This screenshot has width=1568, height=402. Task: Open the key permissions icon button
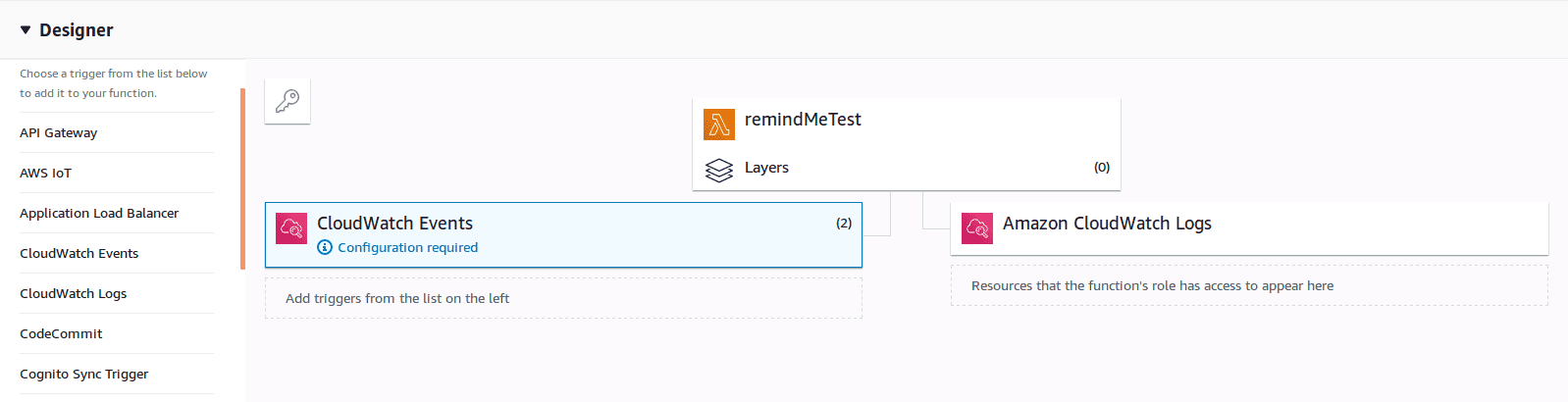287,101
